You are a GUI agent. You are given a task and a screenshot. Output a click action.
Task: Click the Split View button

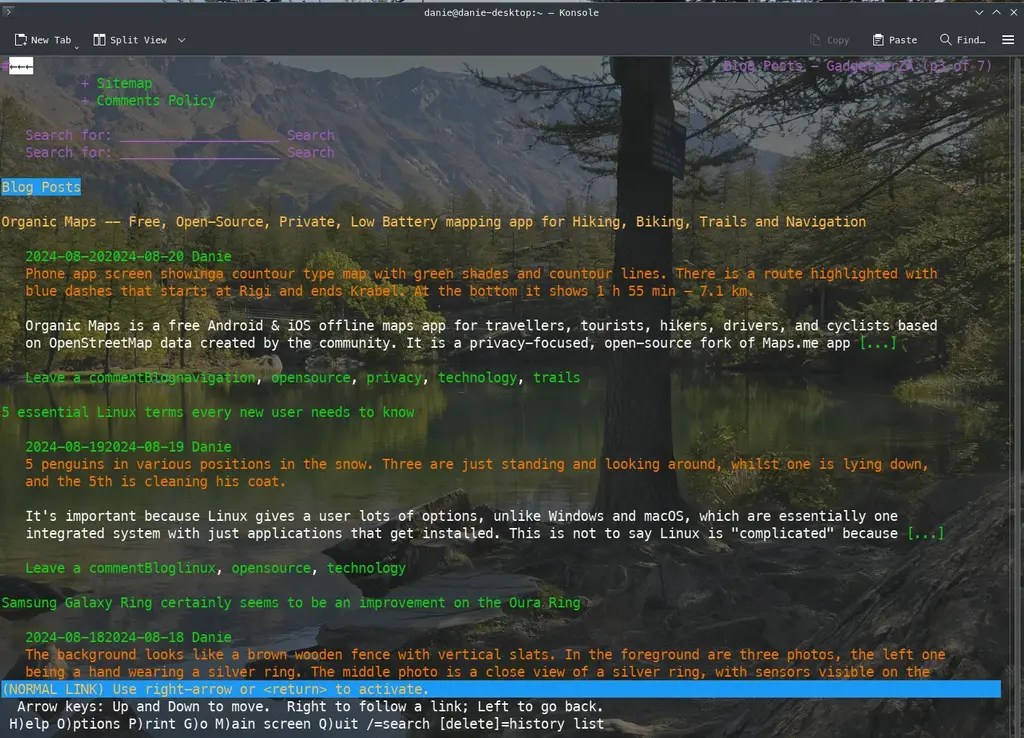coord(130,40)
